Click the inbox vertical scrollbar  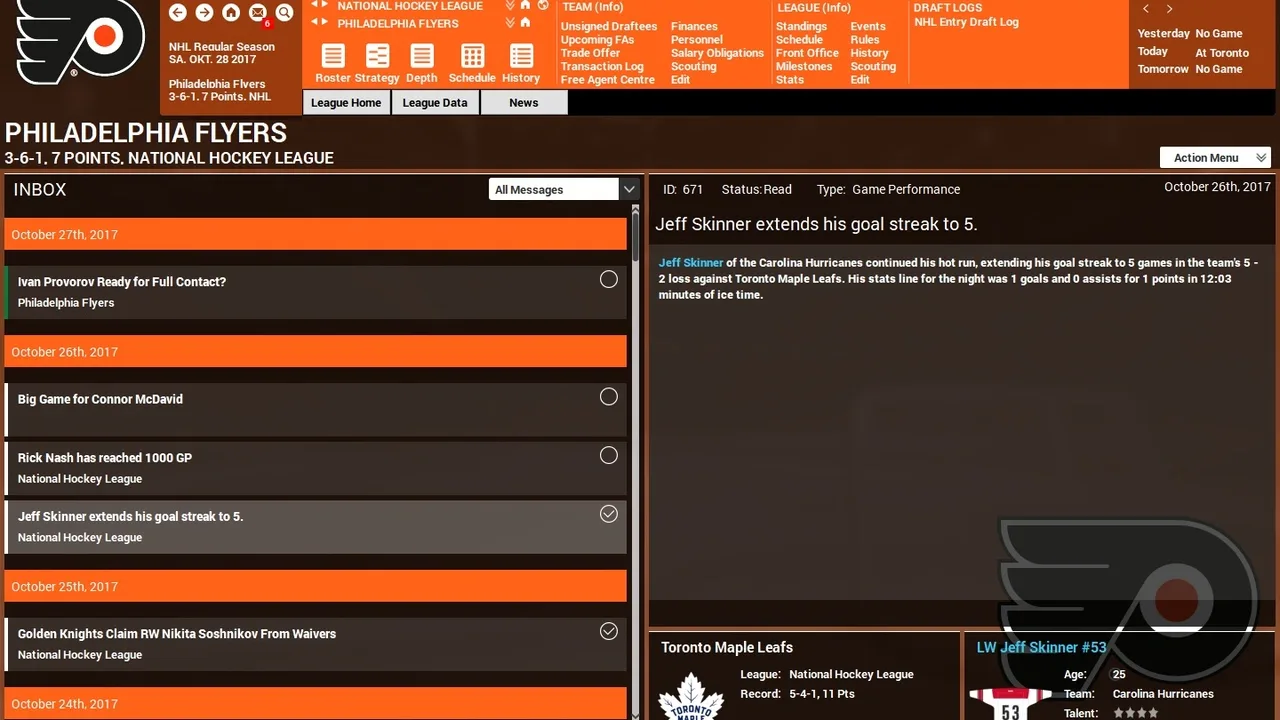(634, 460)
